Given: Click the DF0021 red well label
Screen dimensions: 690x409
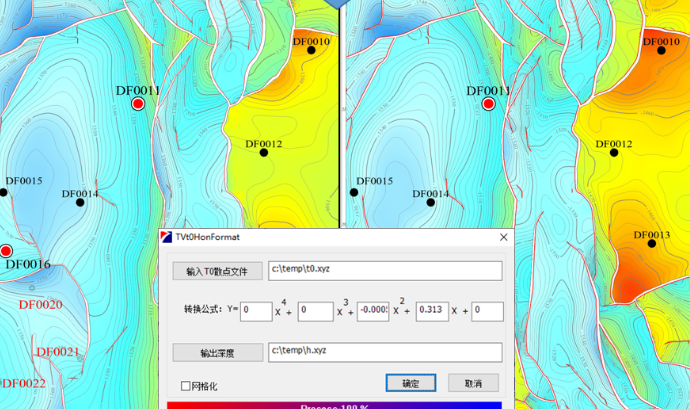Looking at the screenshot, I should [x=58, y=352].
